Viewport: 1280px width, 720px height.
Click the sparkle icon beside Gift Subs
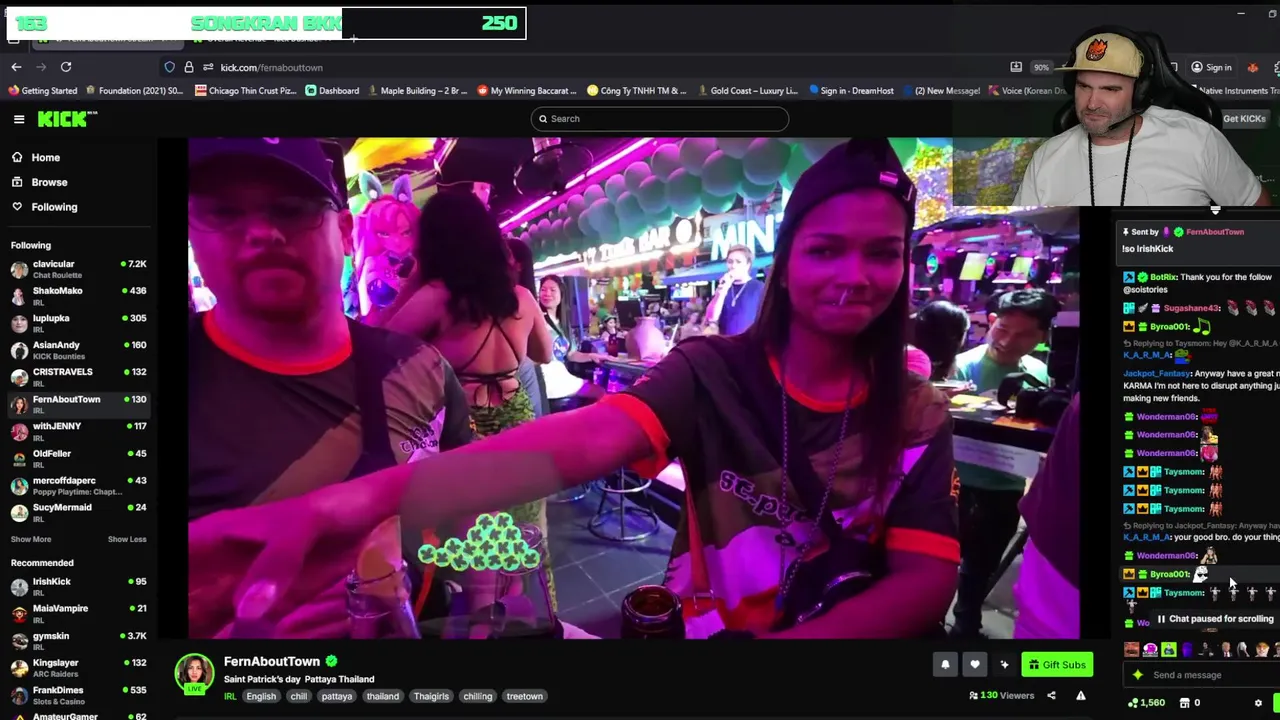click(x=1004, y=664)
